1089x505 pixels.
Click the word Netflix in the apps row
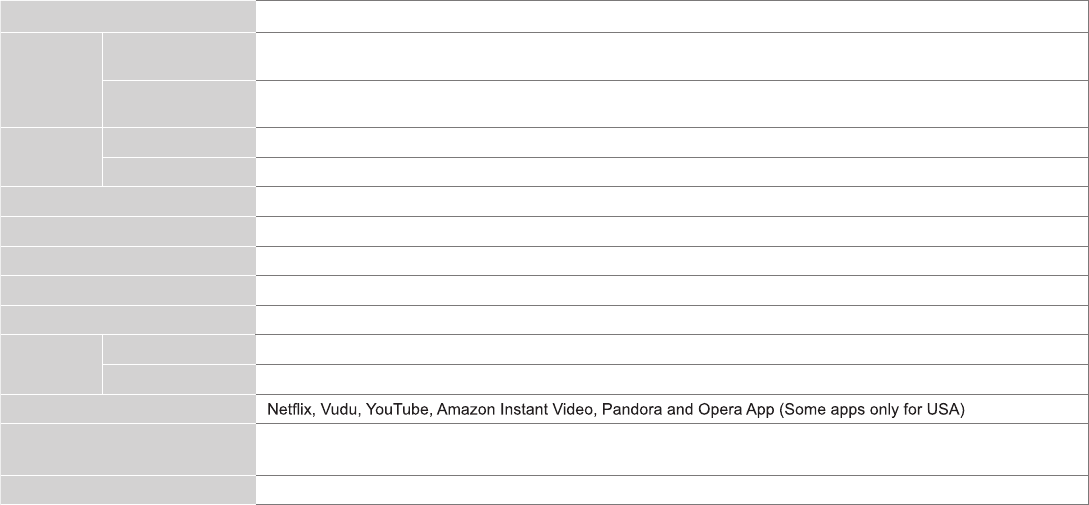click(287, 410)
